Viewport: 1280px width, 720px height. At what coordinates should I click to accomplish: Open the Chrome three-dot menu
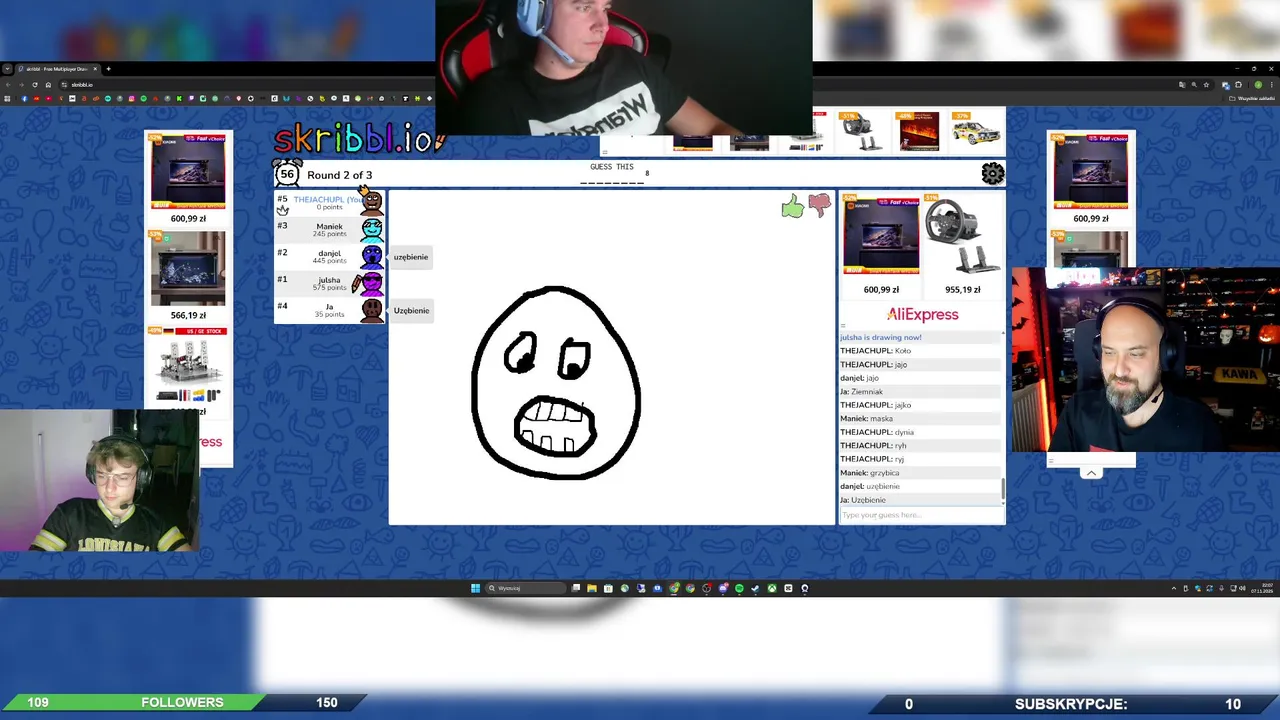point(1271,84)
